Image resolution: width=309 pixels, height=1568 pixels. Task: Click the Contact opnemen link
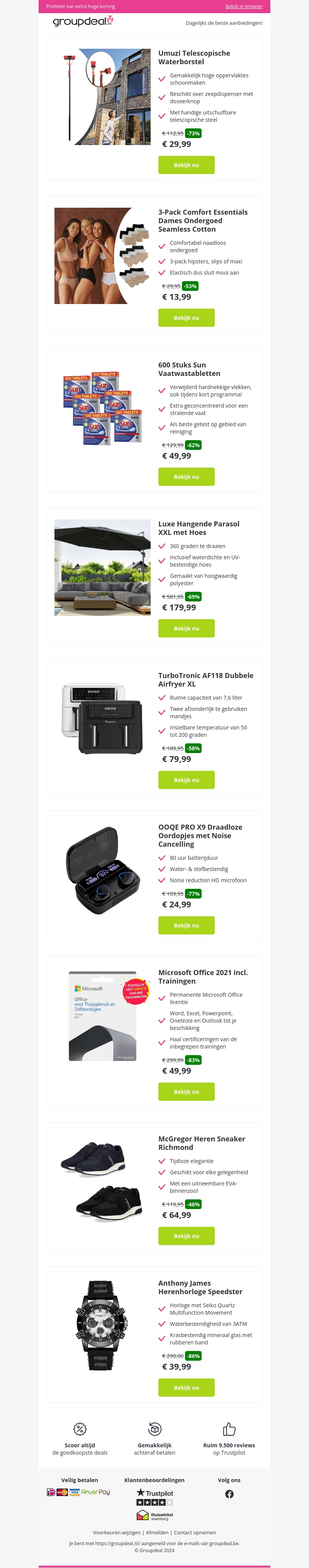195,1533
